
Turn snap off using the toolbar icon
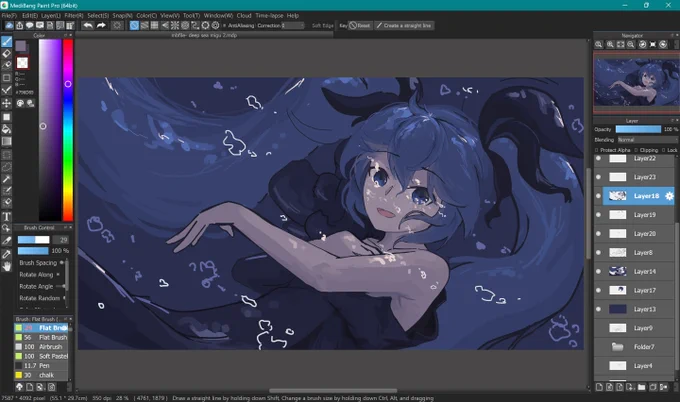tap(134, 26)
